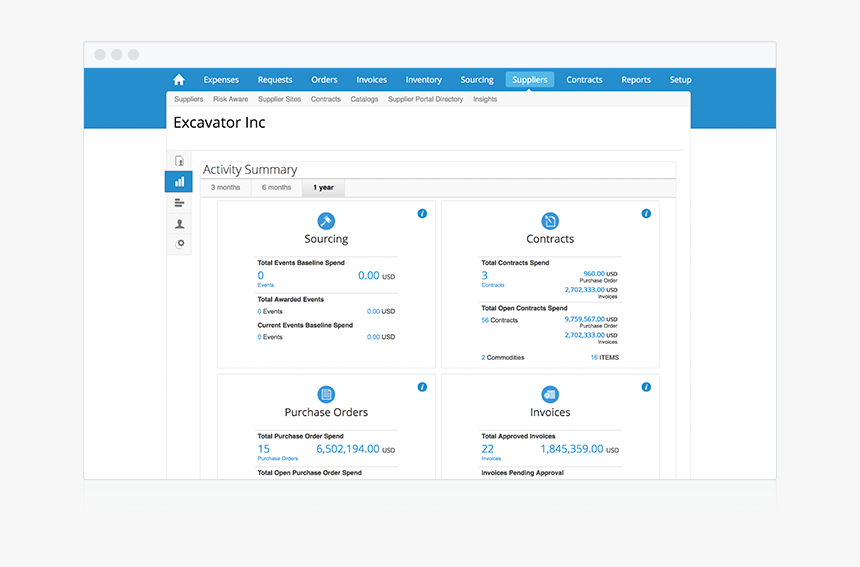Go to the Risk Aware submenu

[x=230, y=100]
